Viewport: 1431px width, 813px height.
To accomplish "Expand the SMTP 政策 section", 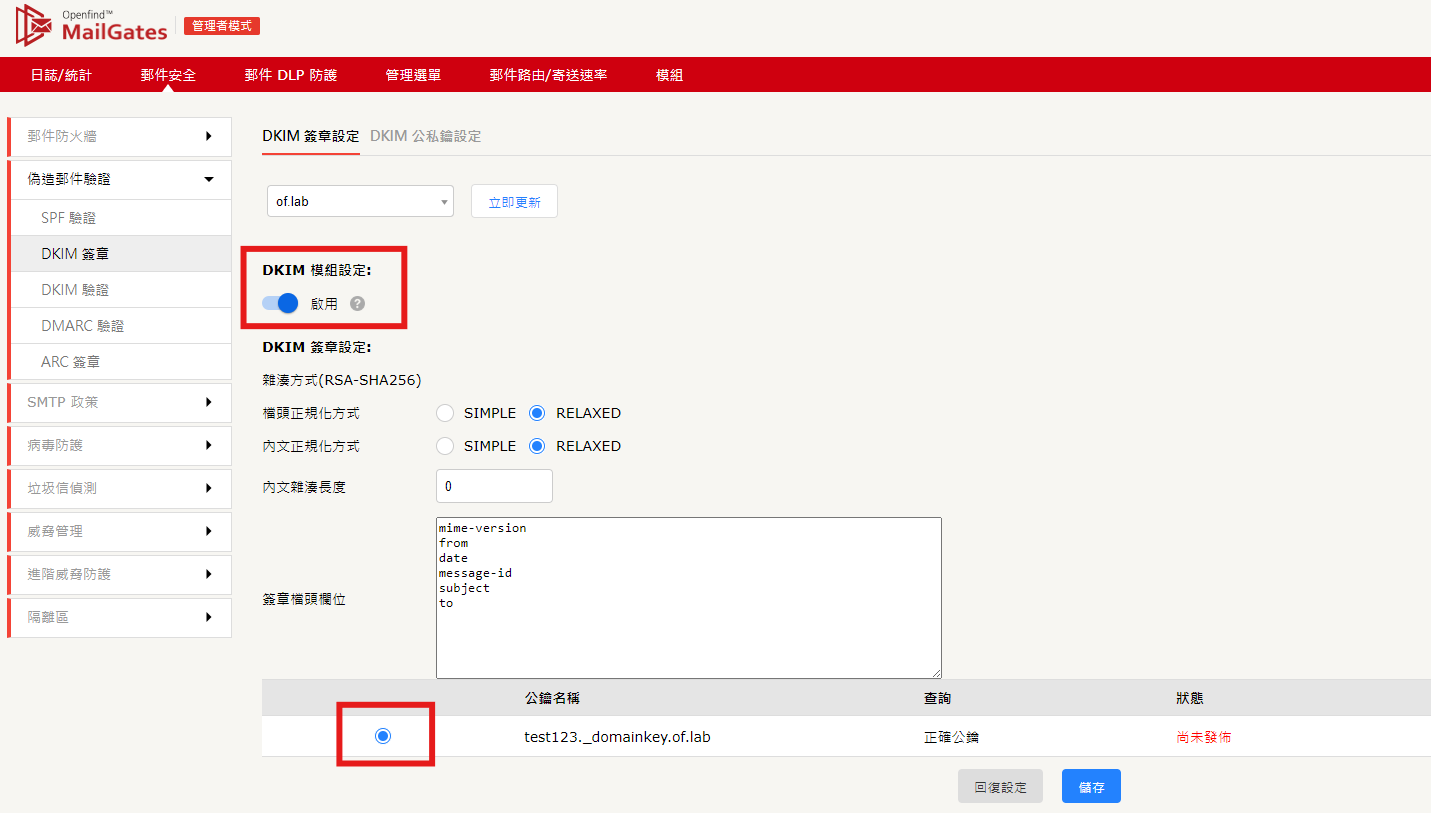I will [x=119, y=402].
